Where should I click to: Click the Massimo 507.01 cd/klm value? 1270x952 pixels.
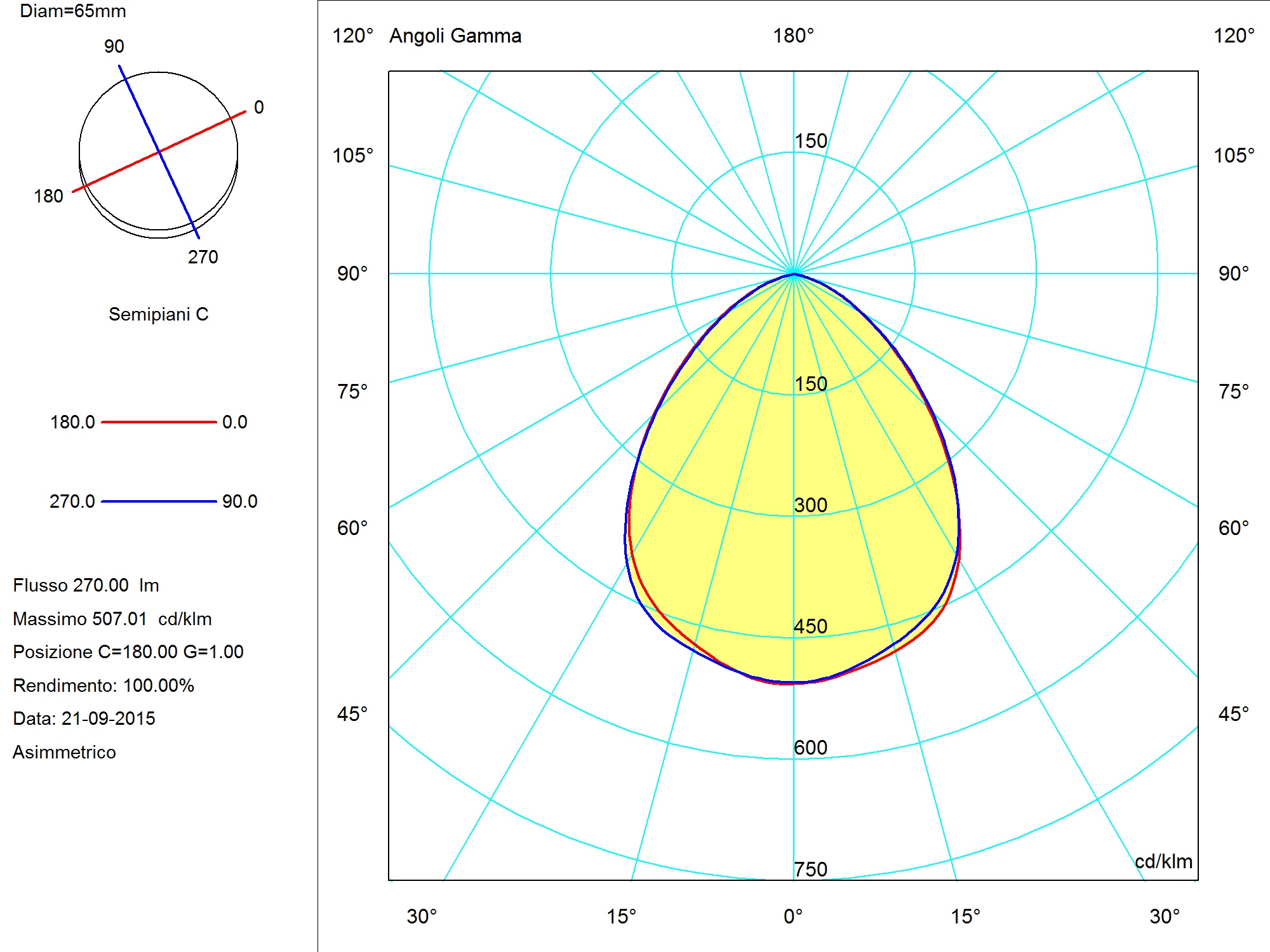[x=112, y=619]
